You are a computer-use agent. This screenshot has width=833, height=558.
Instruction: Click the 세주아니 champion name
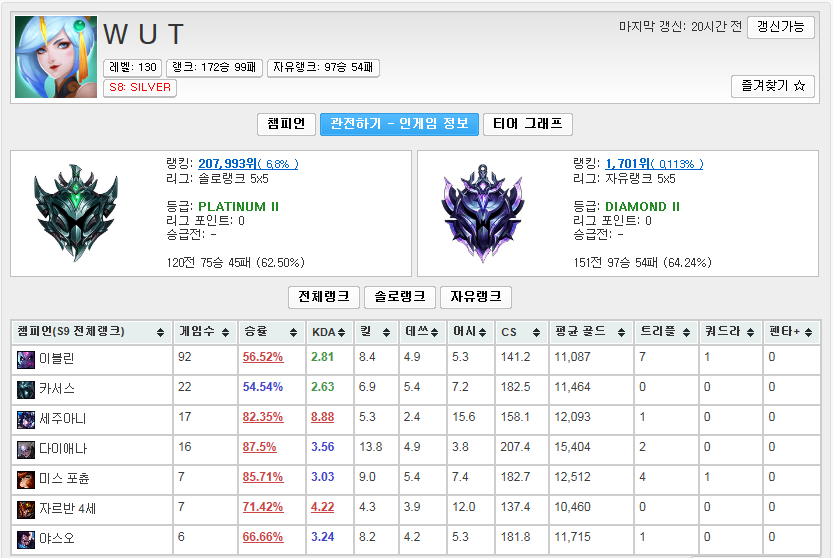pos(63,419)
